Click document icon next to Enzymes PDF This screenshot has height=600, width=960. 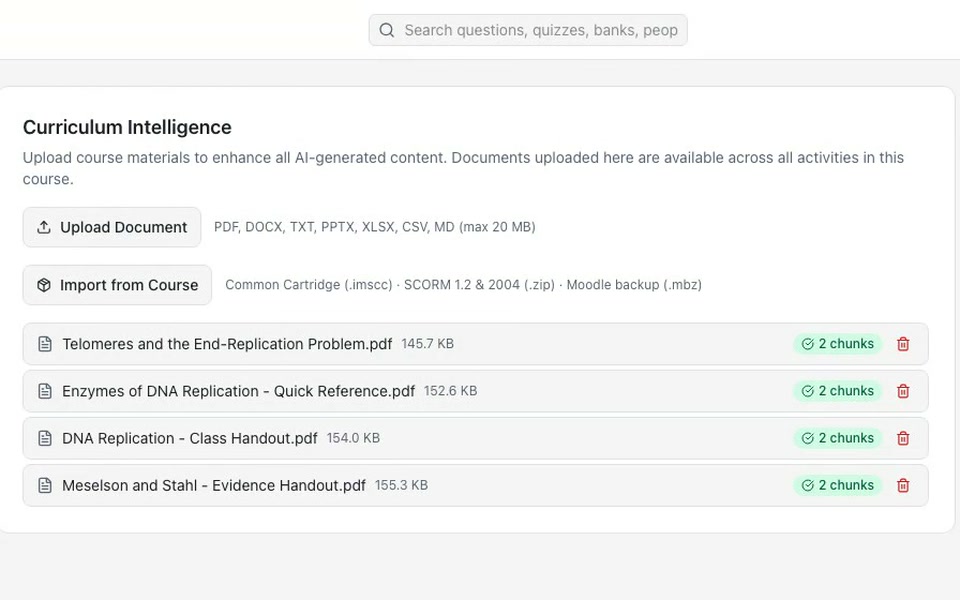point(45,391)
